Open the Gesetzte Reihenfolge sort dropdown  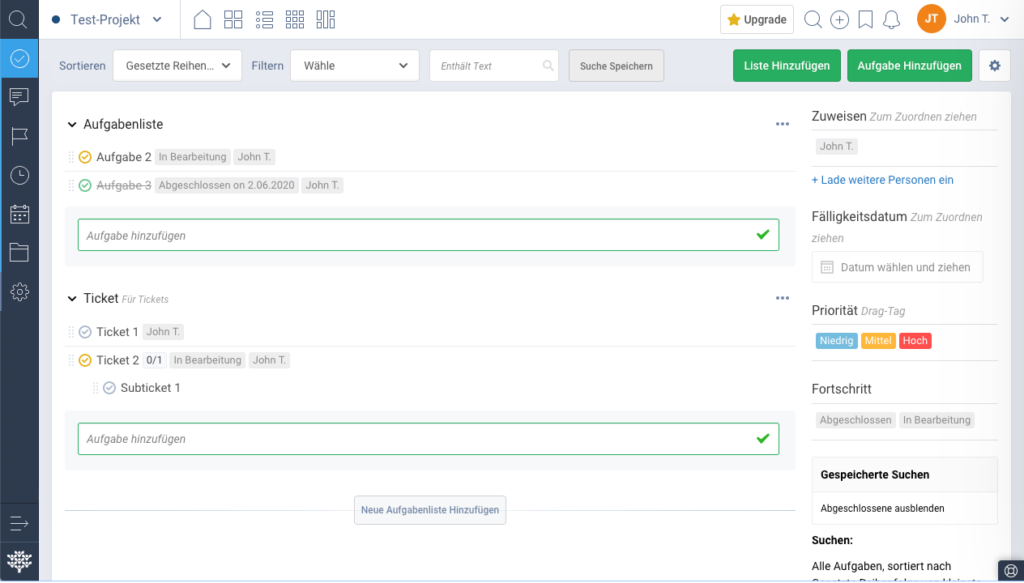pyautogui.click(x=179, y=65)
